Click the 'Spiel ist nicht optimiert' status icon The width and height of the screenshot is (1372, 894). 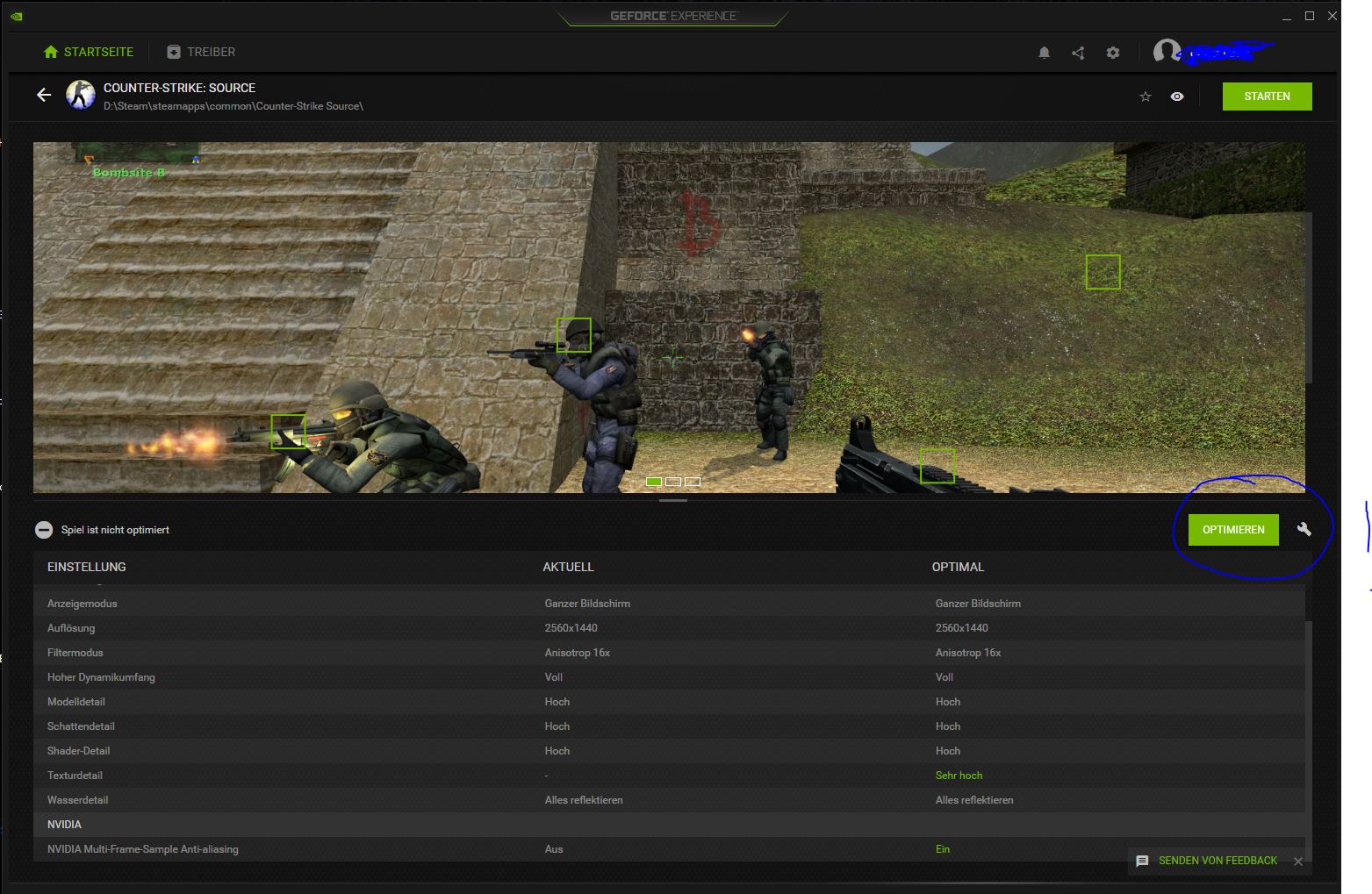coord(44,530)
